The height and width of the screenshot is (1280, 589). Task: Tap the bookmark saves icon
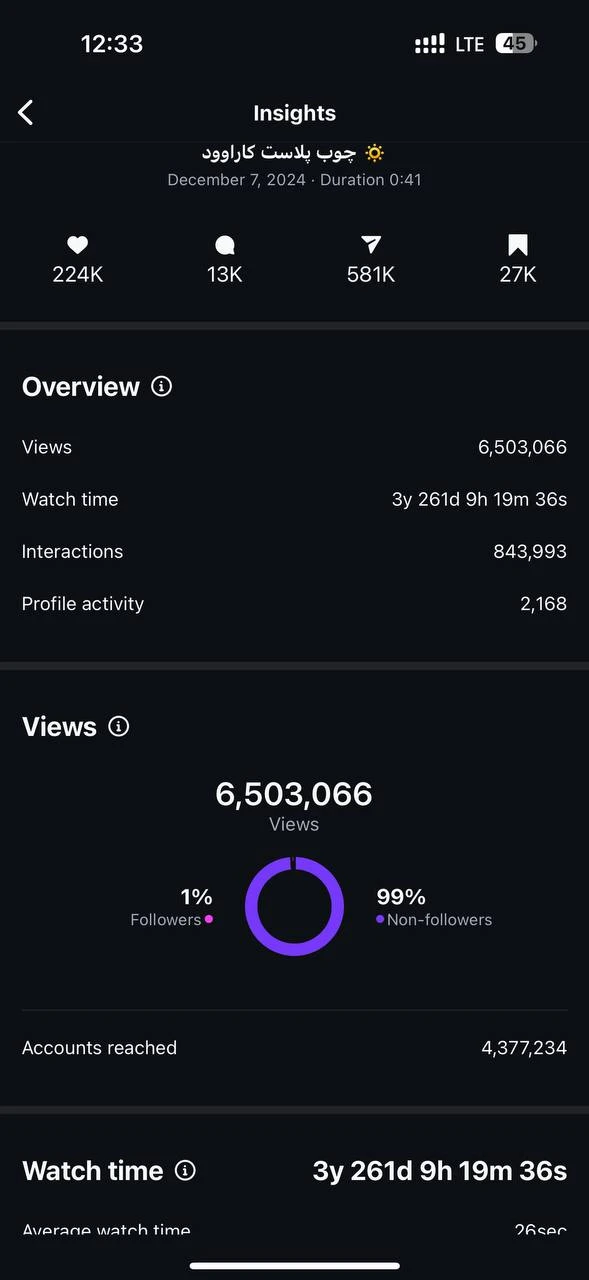(518, 245)
